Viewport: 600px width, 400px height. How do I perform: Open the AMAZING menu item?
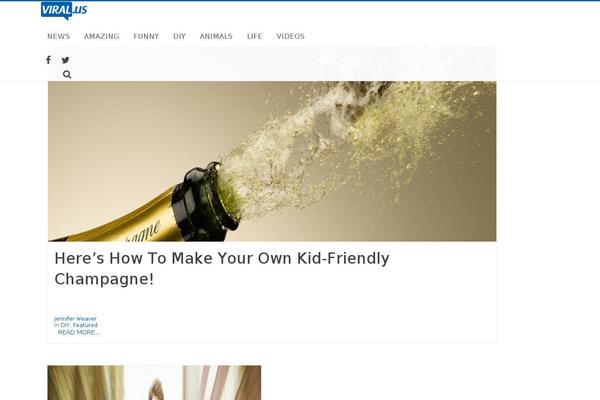(102, 36)
